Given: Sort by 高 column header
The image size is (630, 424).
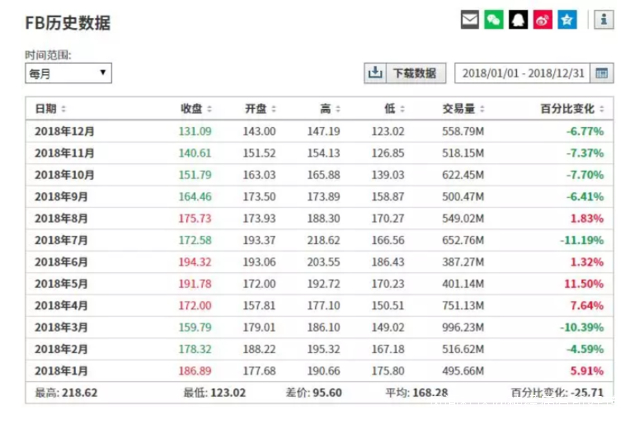Looking at the screenshot, I should (329, 109).
